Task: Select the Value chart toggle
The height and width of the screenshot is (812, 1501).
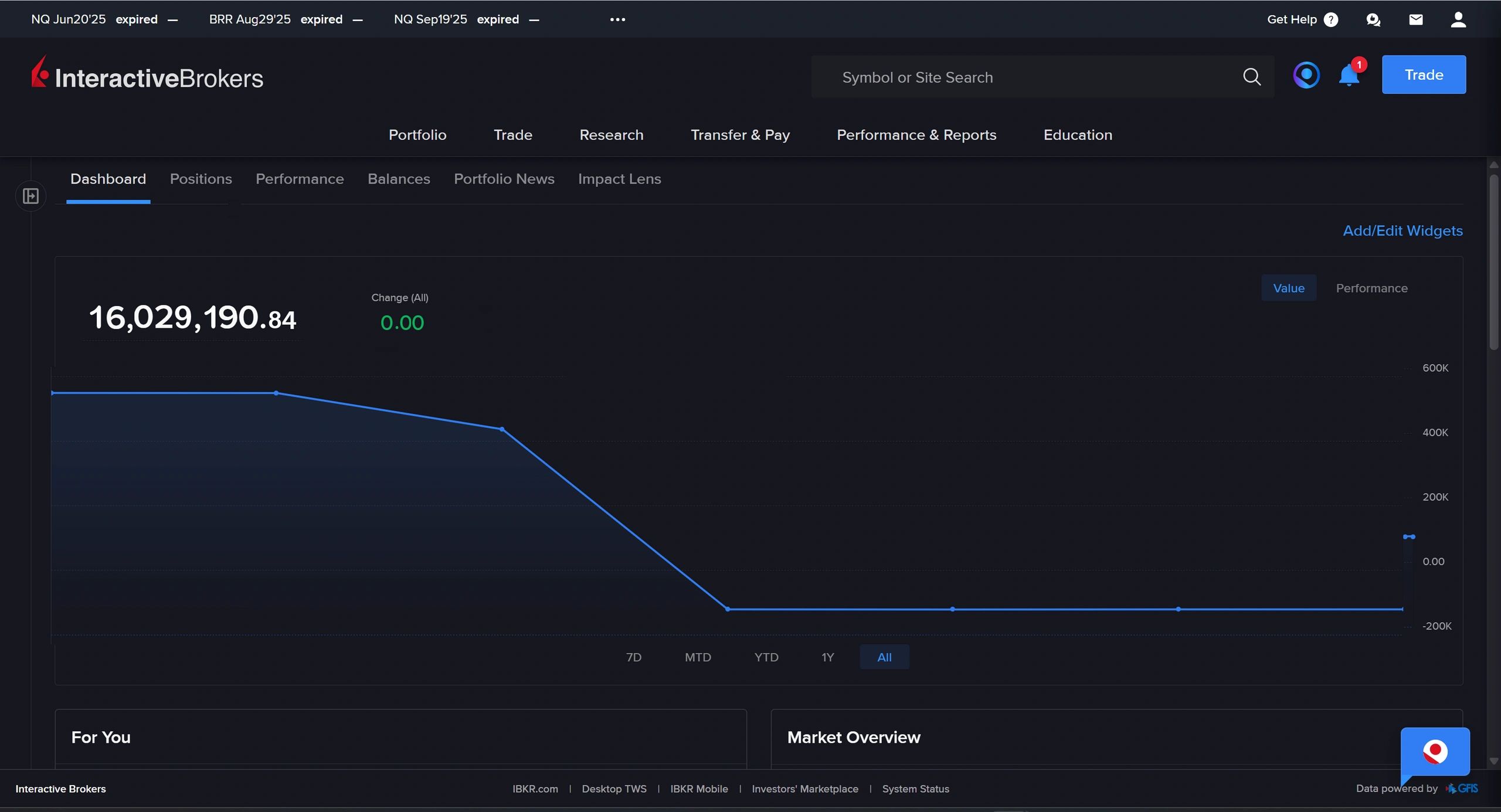Action: pos(1288,288)
